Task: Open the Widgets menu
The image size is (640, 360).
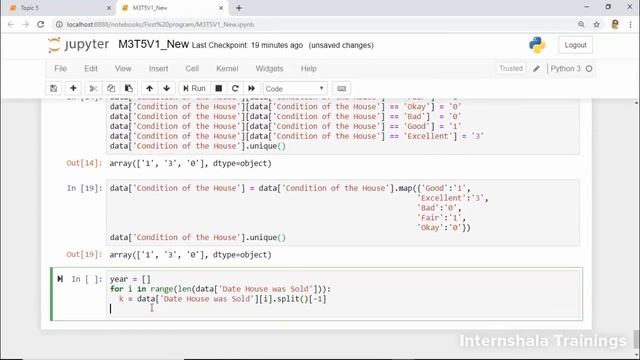Action: [269, 69]
